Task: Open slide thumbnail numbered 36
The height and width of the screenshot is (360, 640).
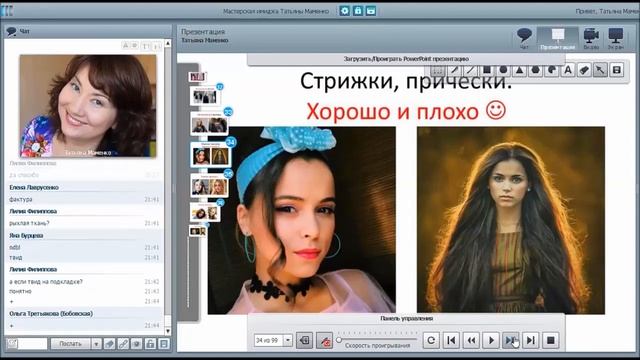Action: [205, 212]
